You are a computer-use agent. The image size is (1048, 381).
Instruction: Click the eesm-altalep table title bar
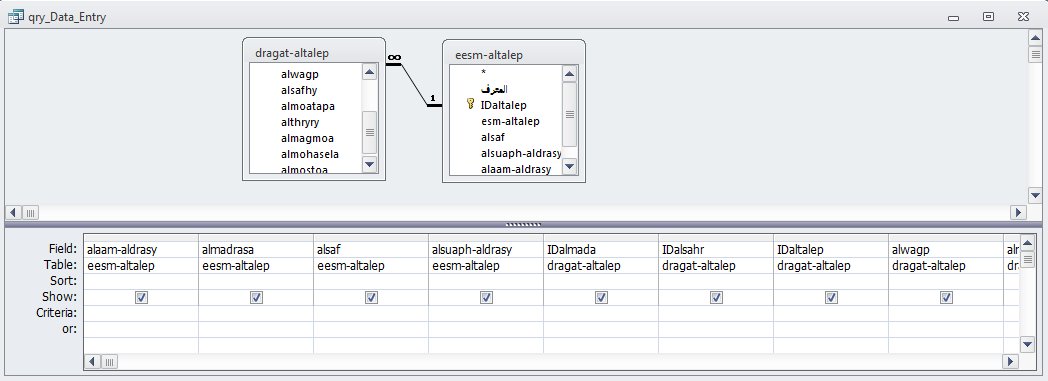click(513, 55)
